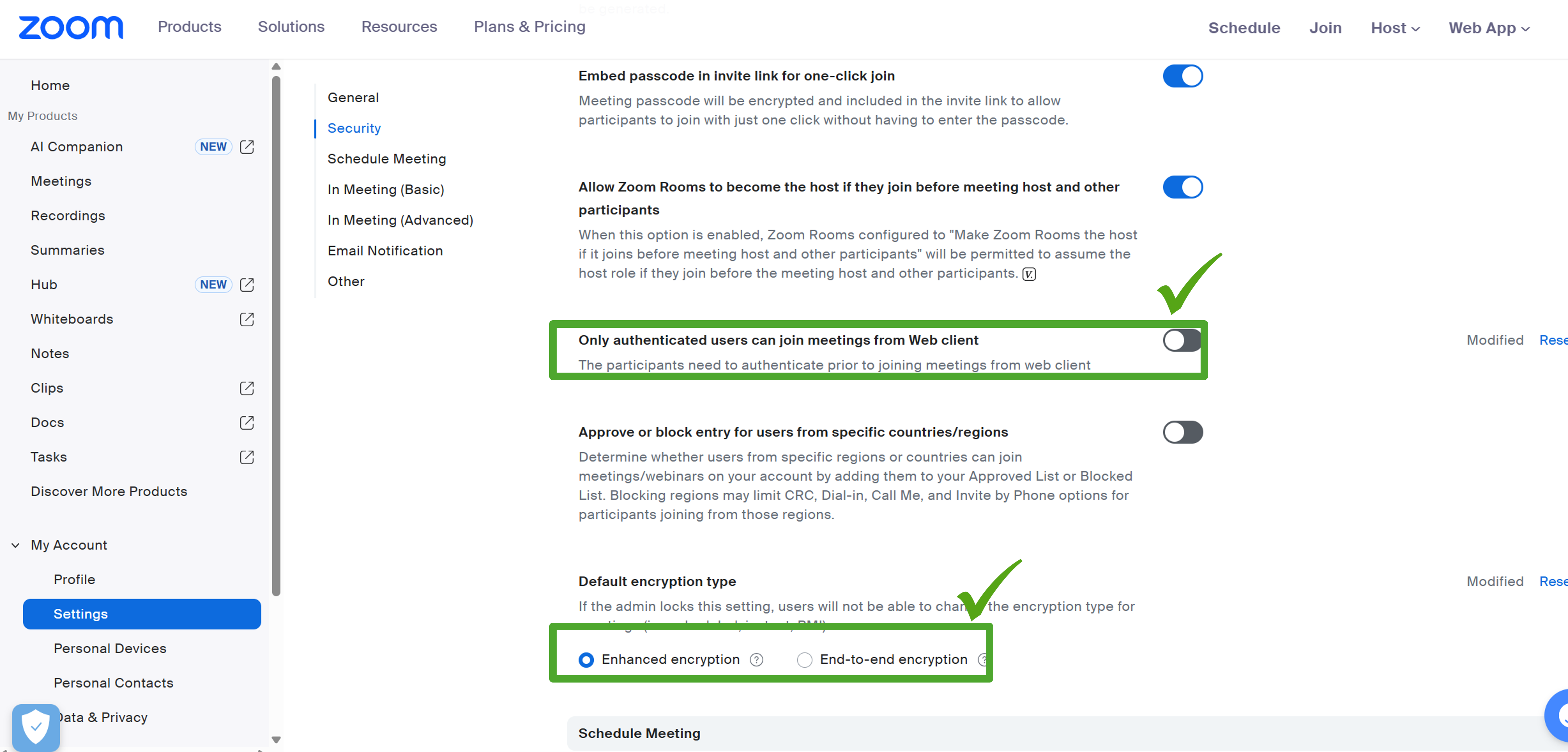Select End-to-end encryption radio button
The width and height of the screenshot is (1568, 752).
[804, 659]
